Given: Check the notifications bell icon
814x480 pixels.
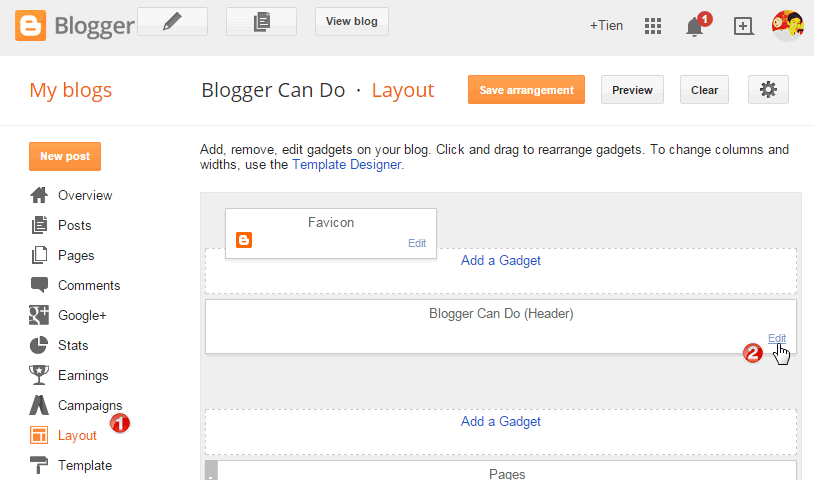Looking at the screenshot, I should click(695, 26).
